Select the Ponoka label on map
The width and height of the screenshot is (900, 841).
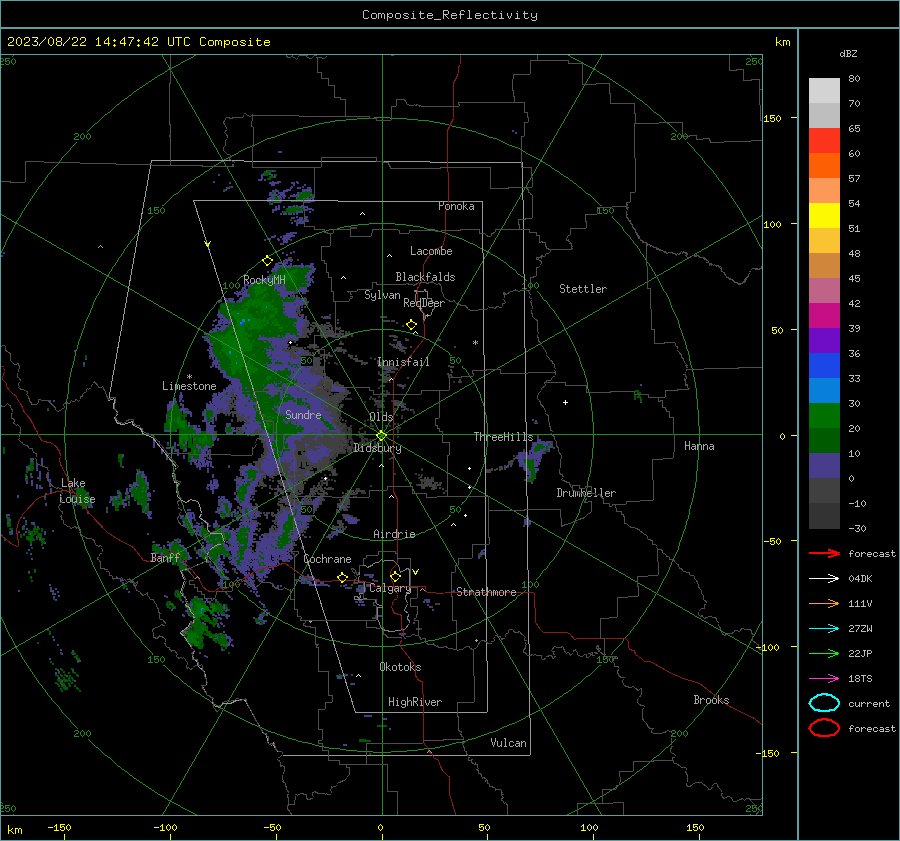pos(456,206)
